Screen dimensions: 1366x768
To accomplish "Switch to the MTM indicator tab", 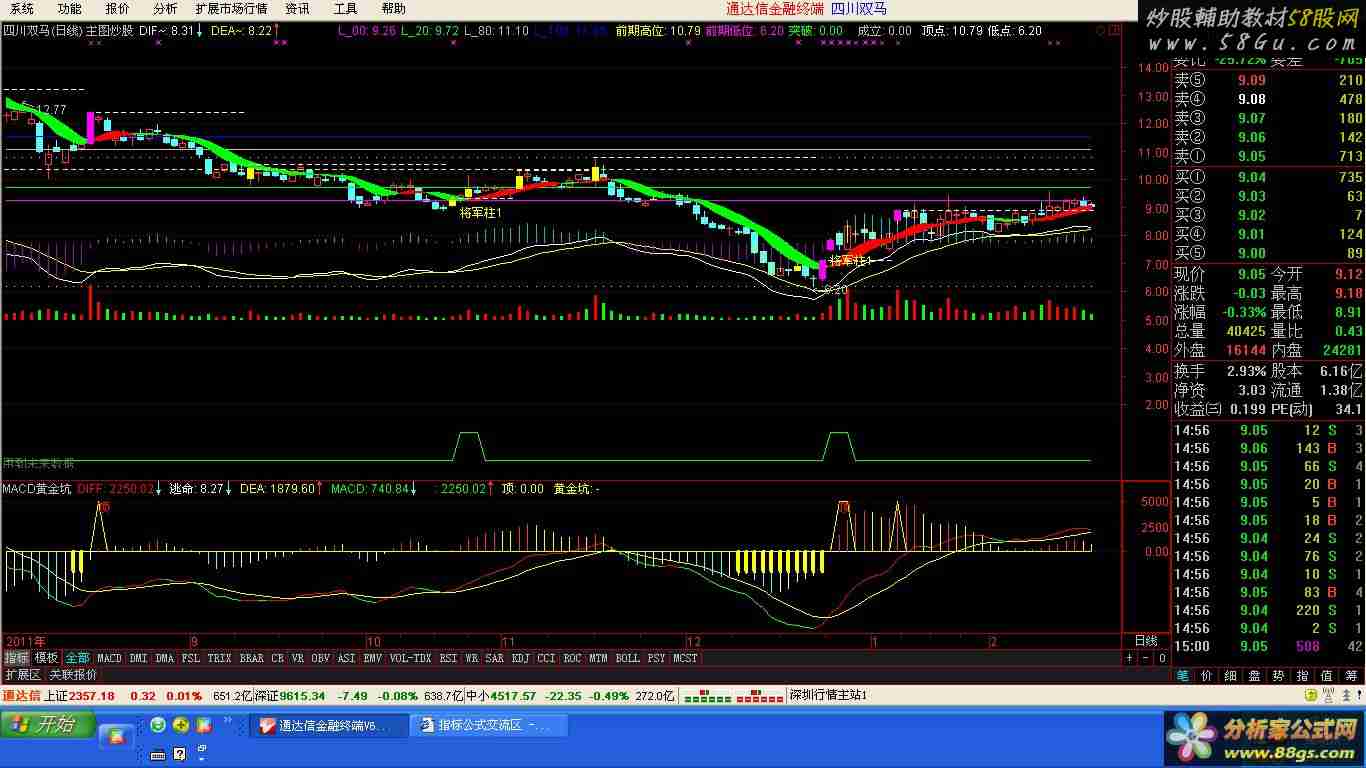I will pyautogui.click(x=598, y=658).
